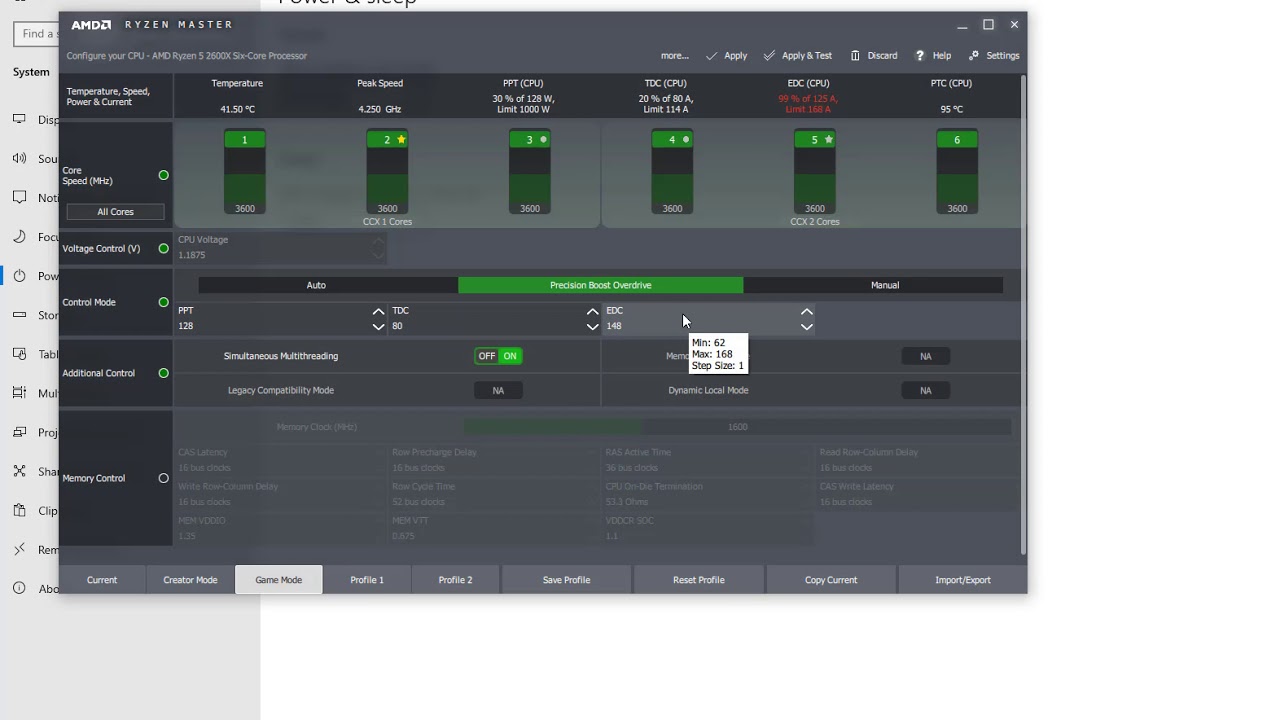1280x720 pixels.
Task: Toggle Simultaneous Multithreading OFF/ON switch
Action: tap(498, 356)
